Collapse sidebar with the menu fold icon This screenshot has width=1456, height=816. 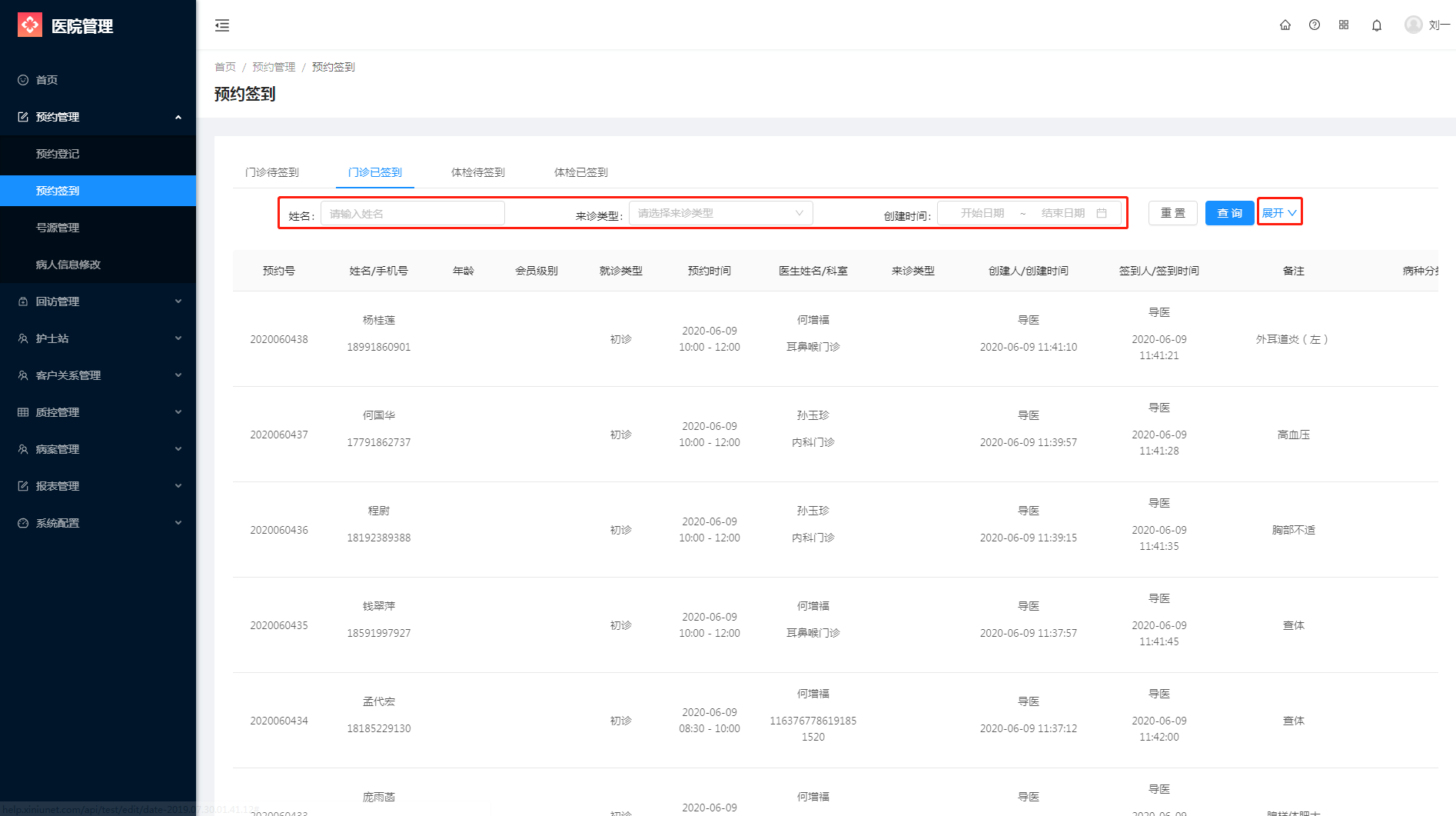click(x=222, y=25)
